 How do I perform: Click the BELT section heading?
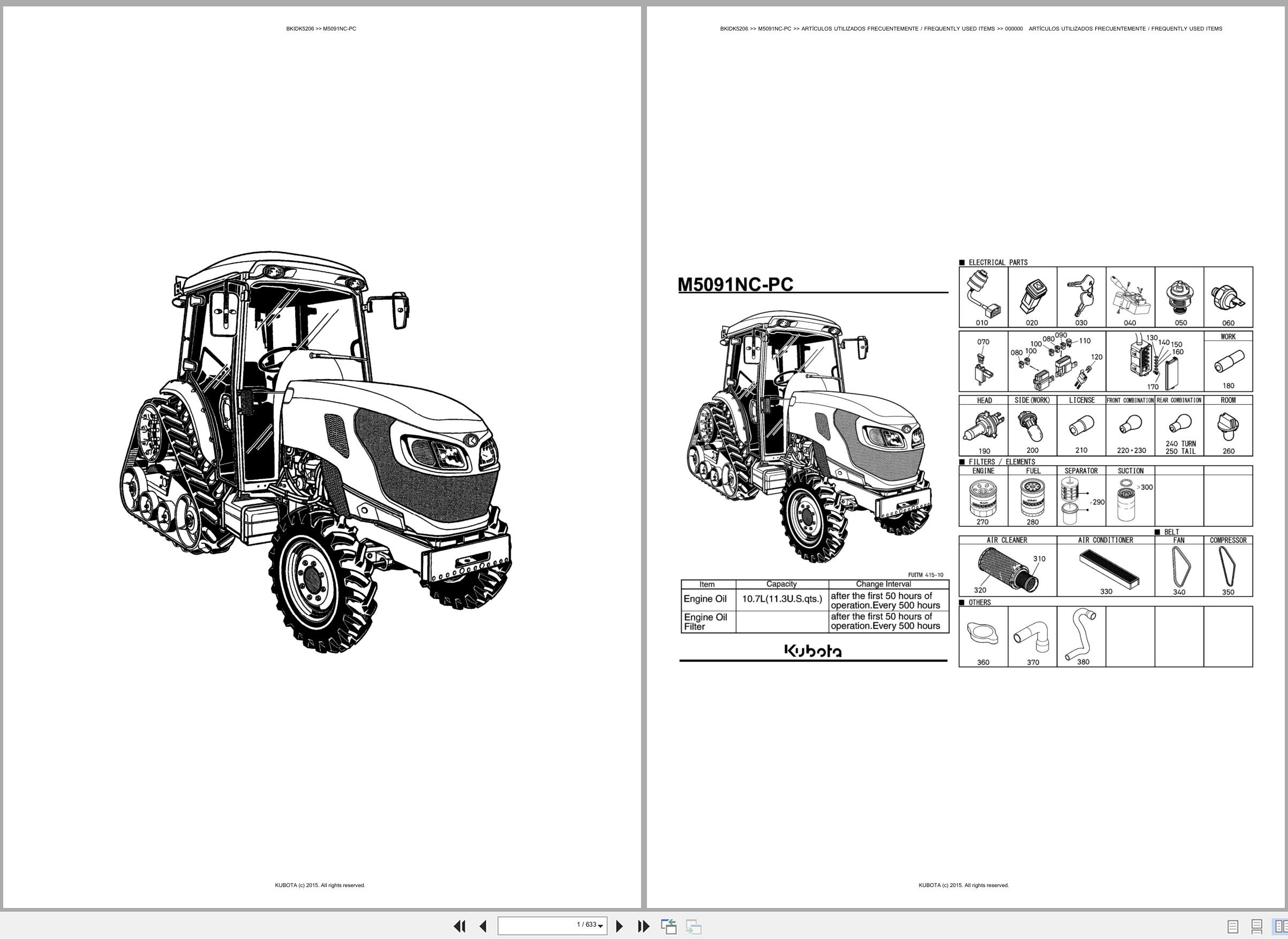coord(1172,532)
